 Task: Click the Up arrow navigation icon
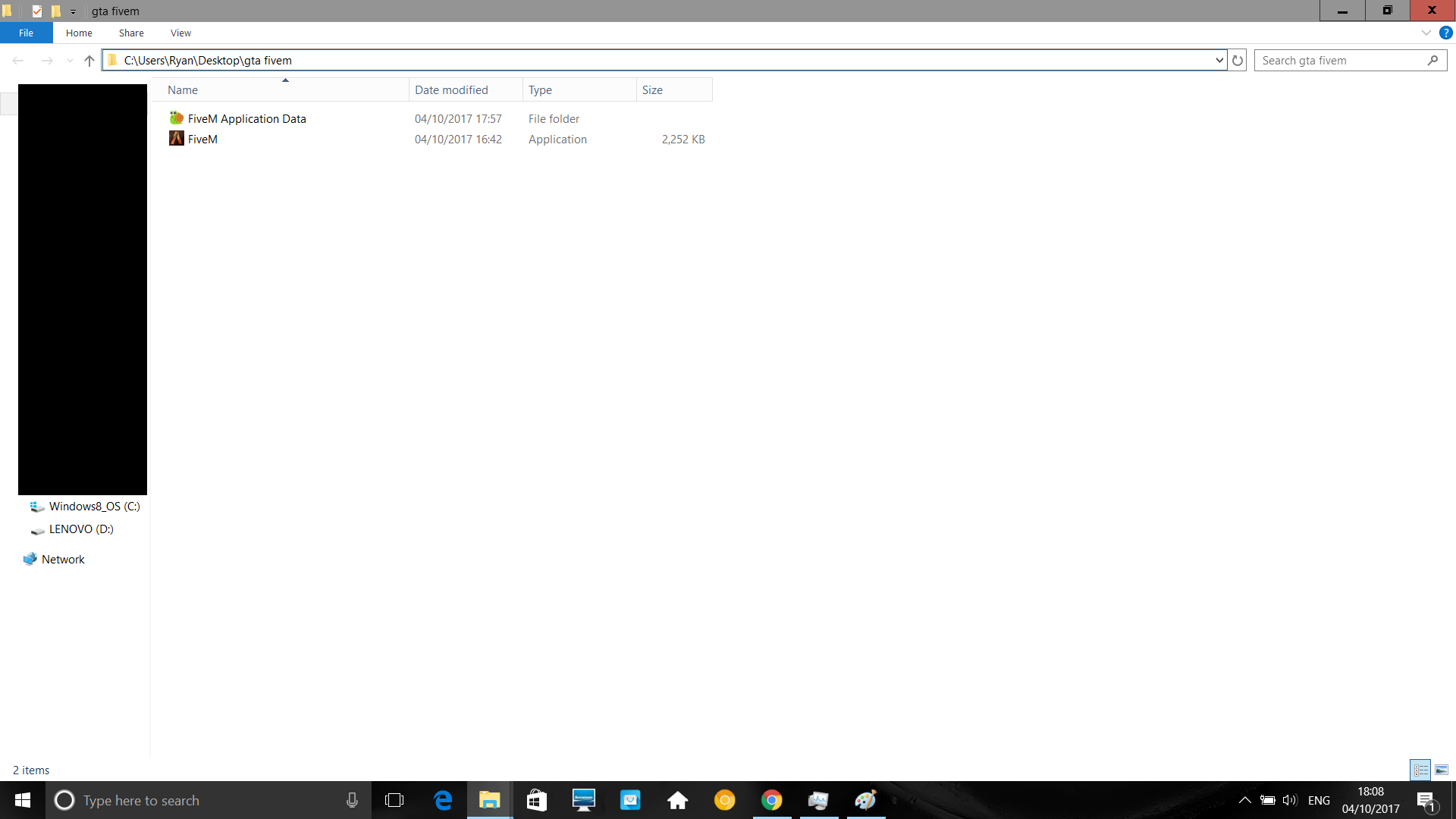coord(89,61)
